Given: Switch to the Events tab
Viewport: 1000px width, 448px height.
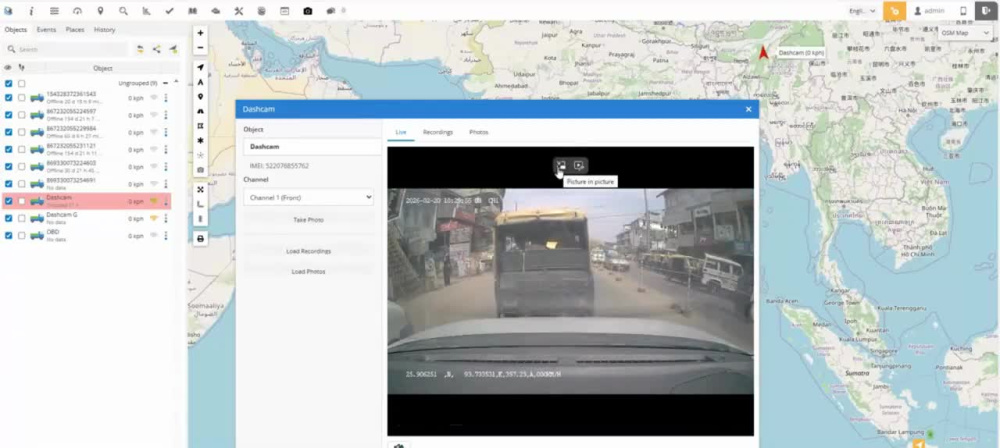Looking at the screenshot, I should click(46, 29).
